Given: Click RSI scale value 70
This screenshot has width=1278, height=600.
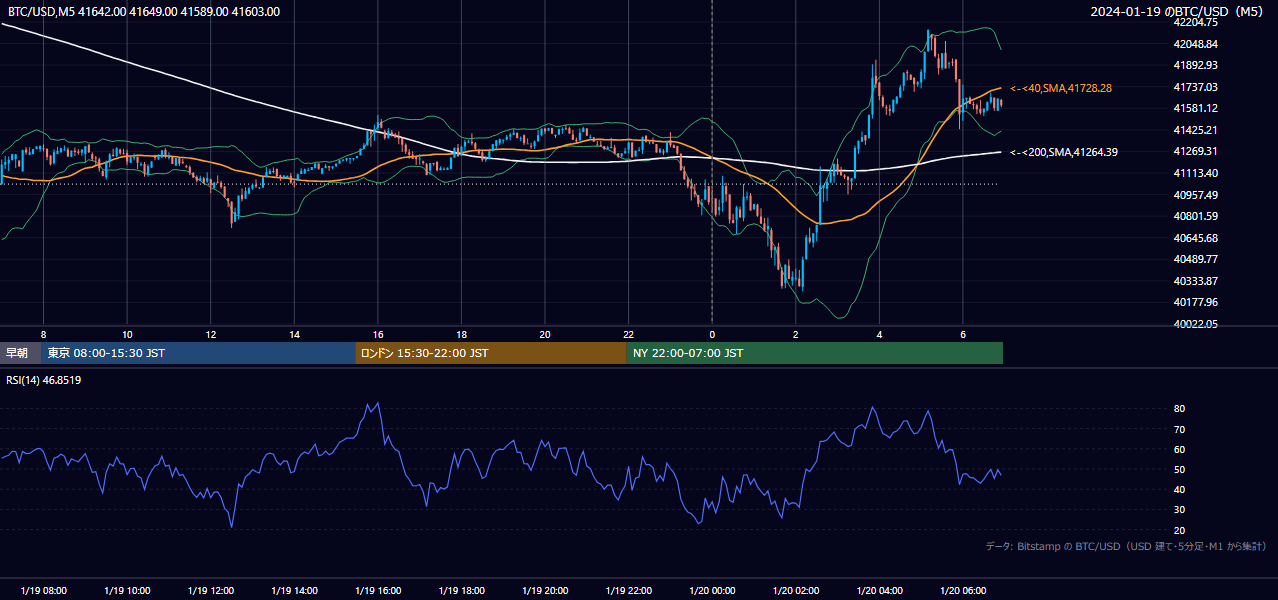Looking at the screenshot, I should (x=1180, y=429).
